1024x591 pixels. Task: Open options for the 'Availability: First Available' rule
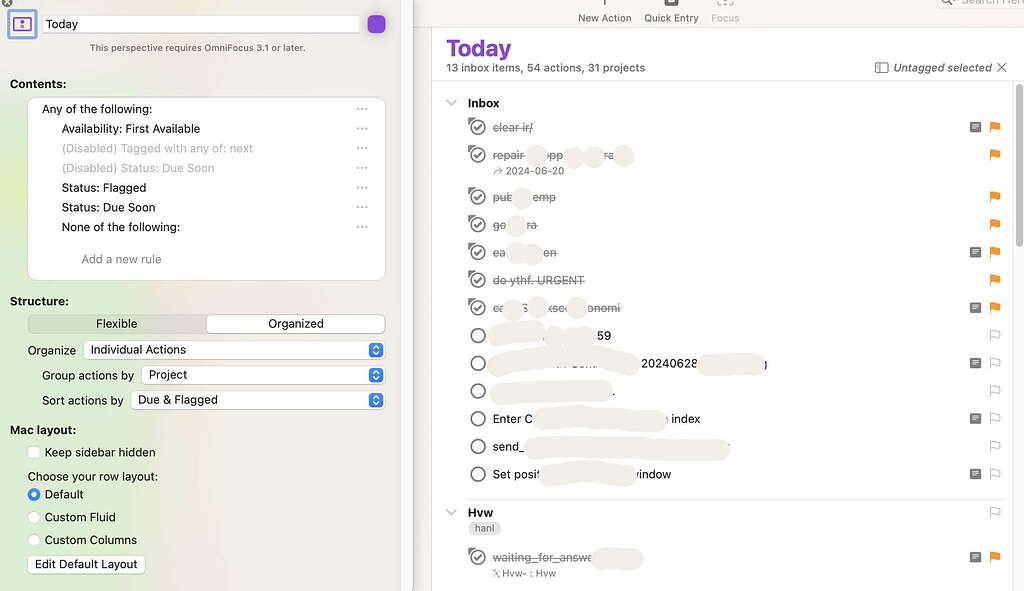(362, 128)
